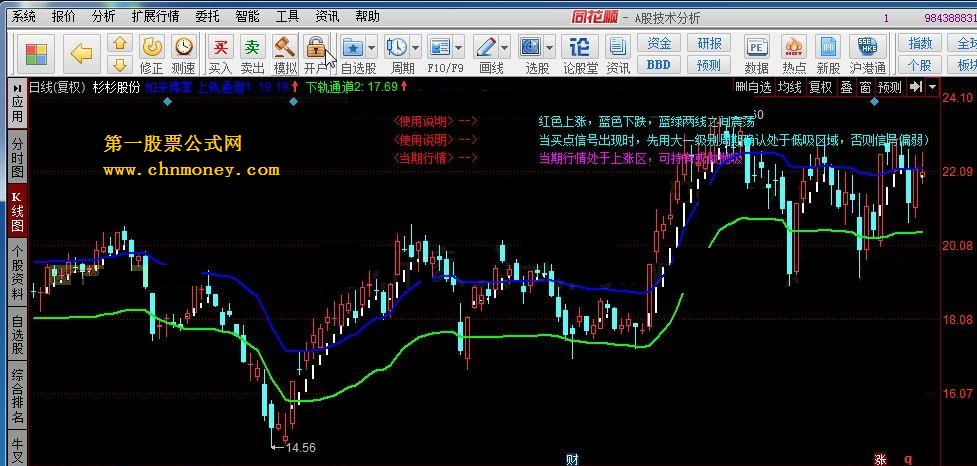Click the red 涨 marker at chart bottom

pos(880,460)
